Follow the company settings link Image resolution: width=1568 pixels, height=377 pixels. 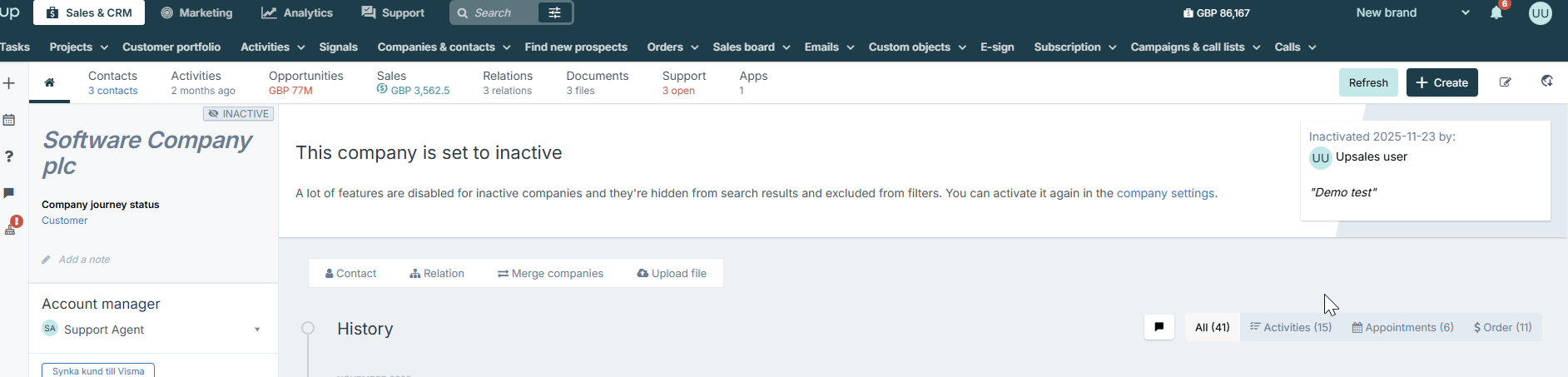[1165, 193]
